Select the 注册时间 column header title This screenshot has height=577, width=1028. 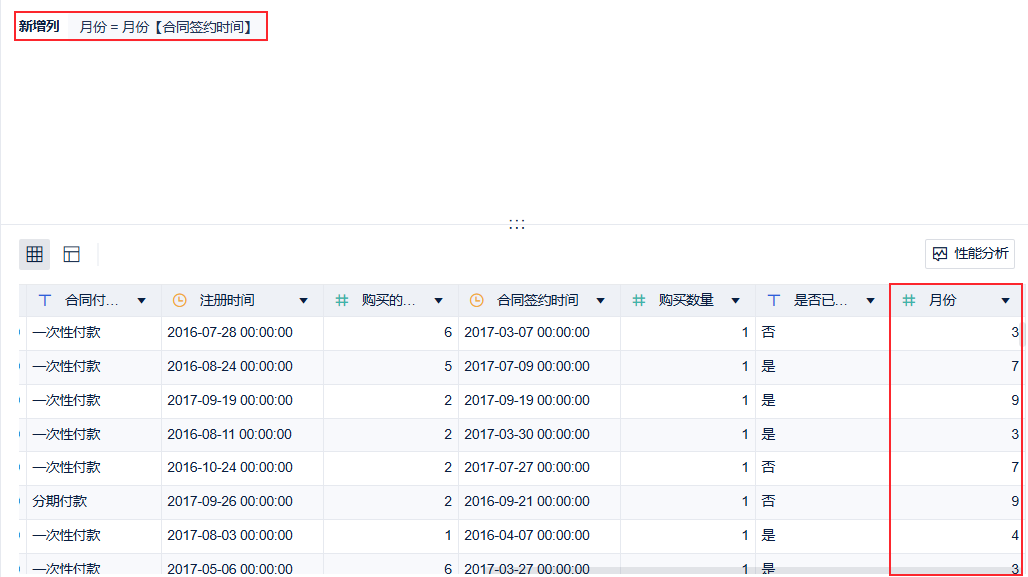click(227, 300)
